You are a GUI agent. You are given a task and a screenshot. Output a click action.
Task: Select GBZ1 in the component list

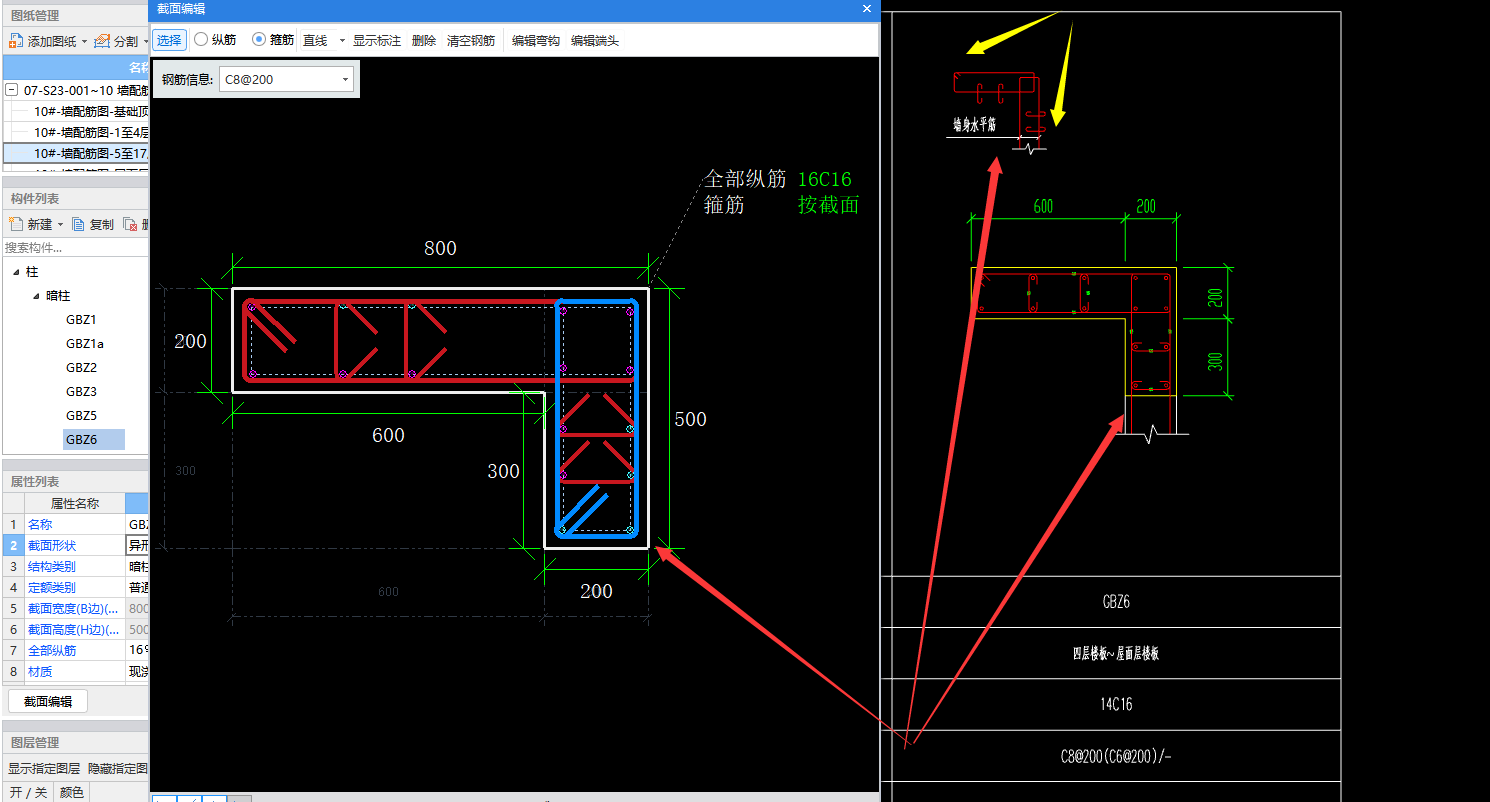(81, 320)
